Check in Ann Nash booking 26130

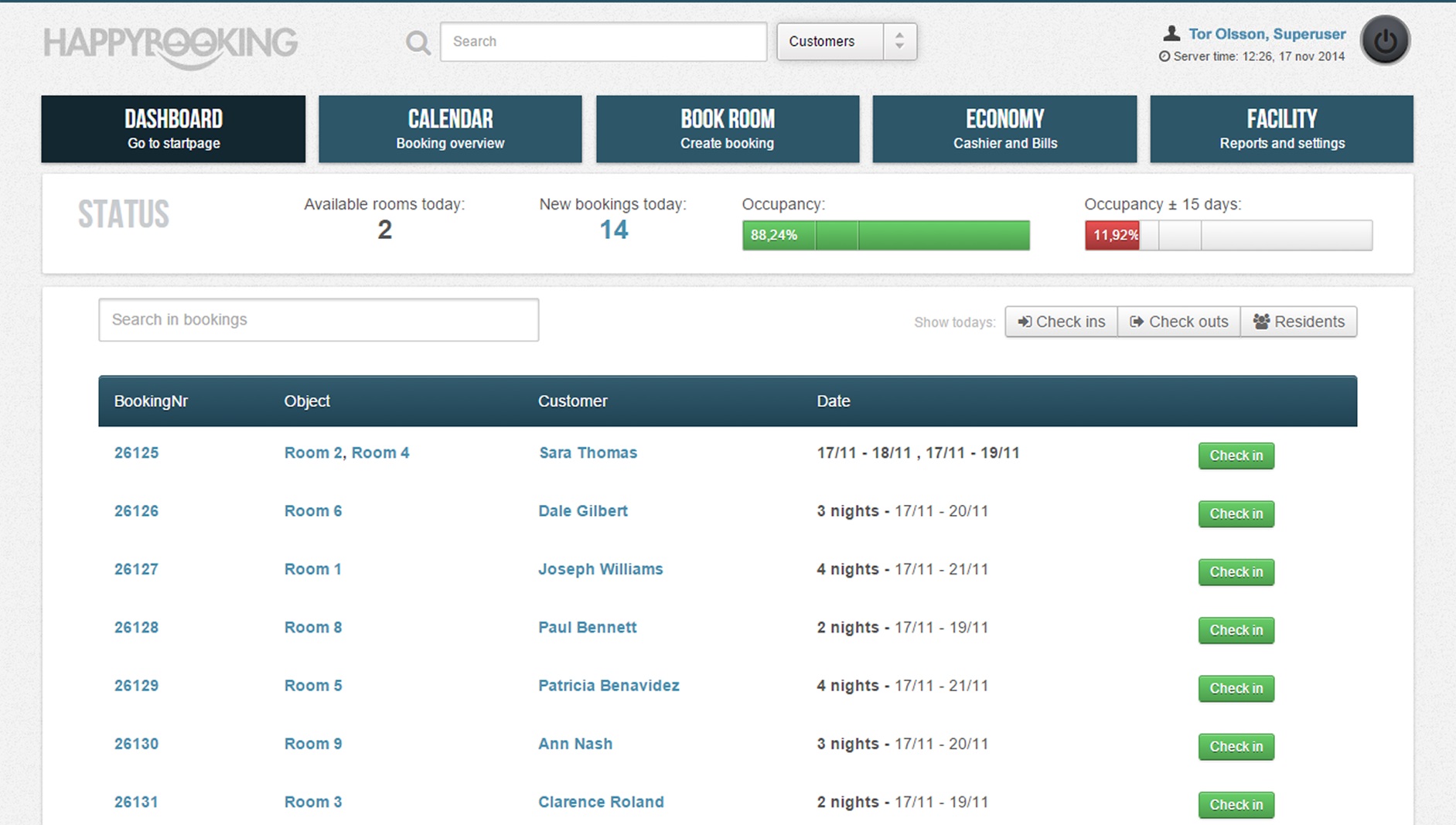1236,746
